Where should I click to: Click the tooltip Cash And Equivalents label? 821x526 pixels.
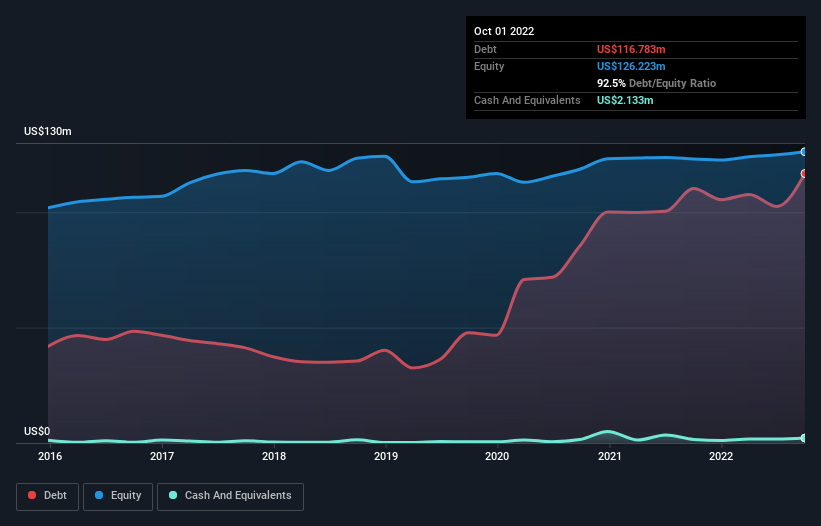527,100
